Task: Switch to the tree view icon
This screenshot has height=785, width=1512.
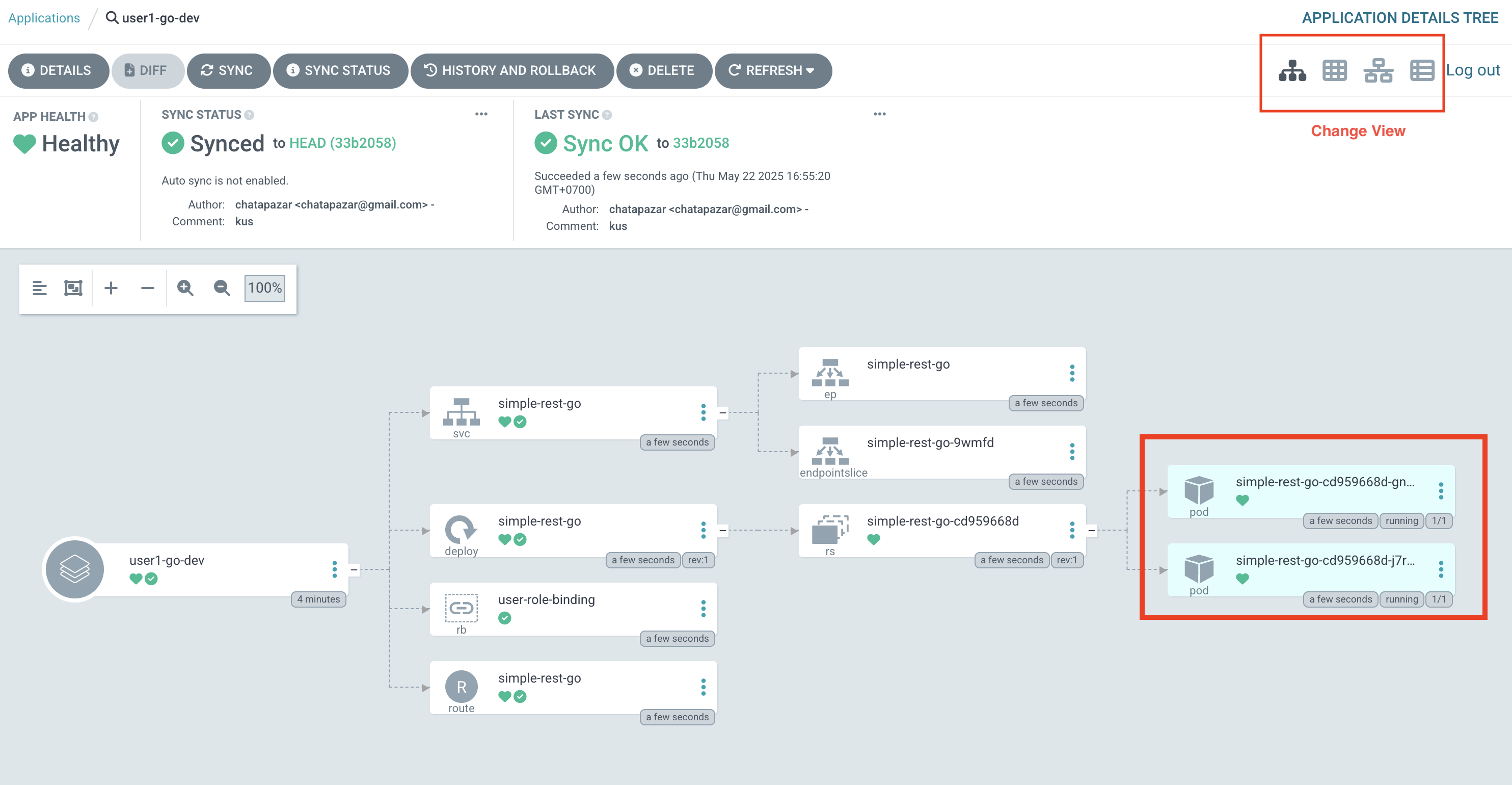Action: (x=1292, y=70)
